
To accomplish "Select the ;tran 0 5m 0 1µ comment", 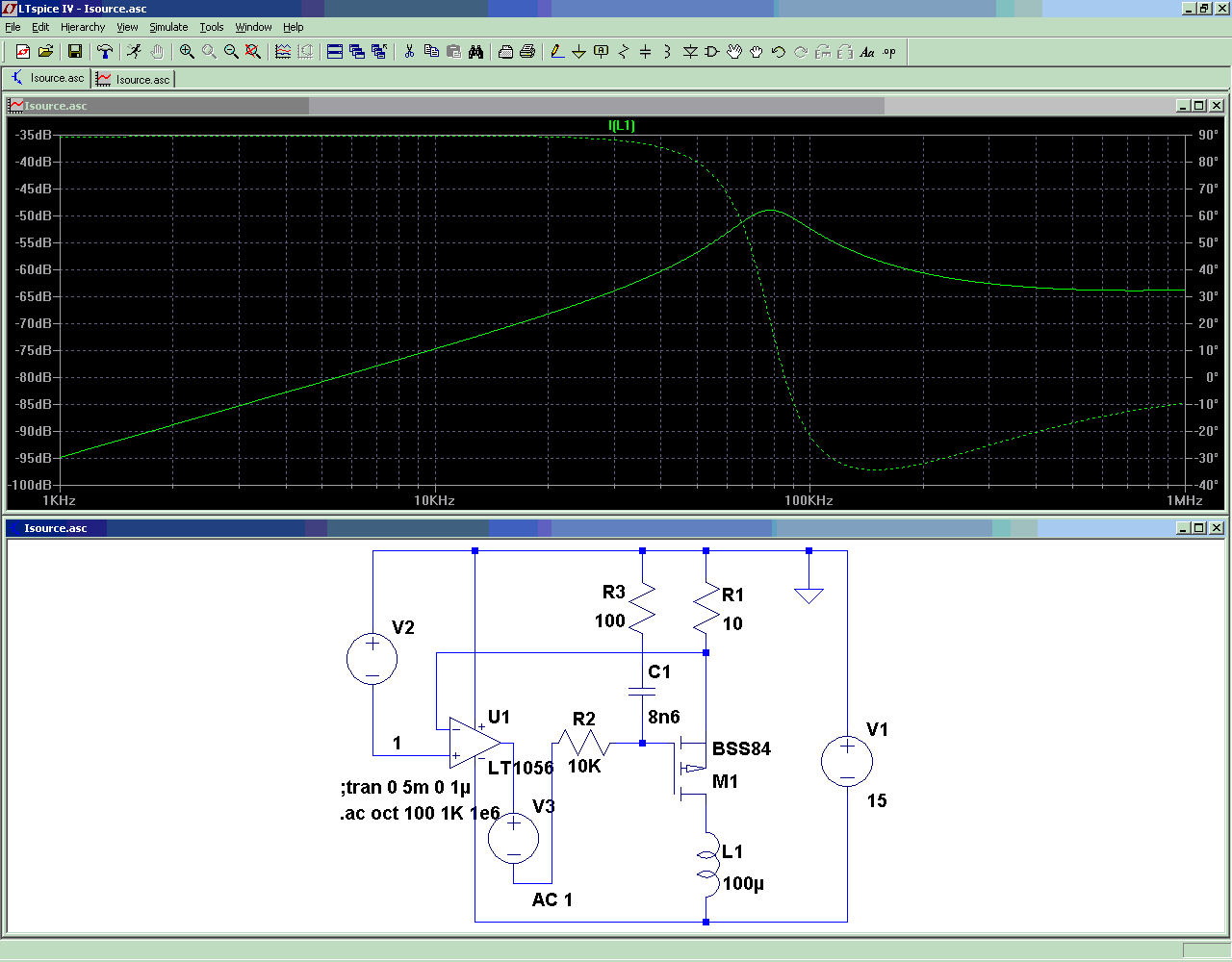I will [x=405, y=787].
